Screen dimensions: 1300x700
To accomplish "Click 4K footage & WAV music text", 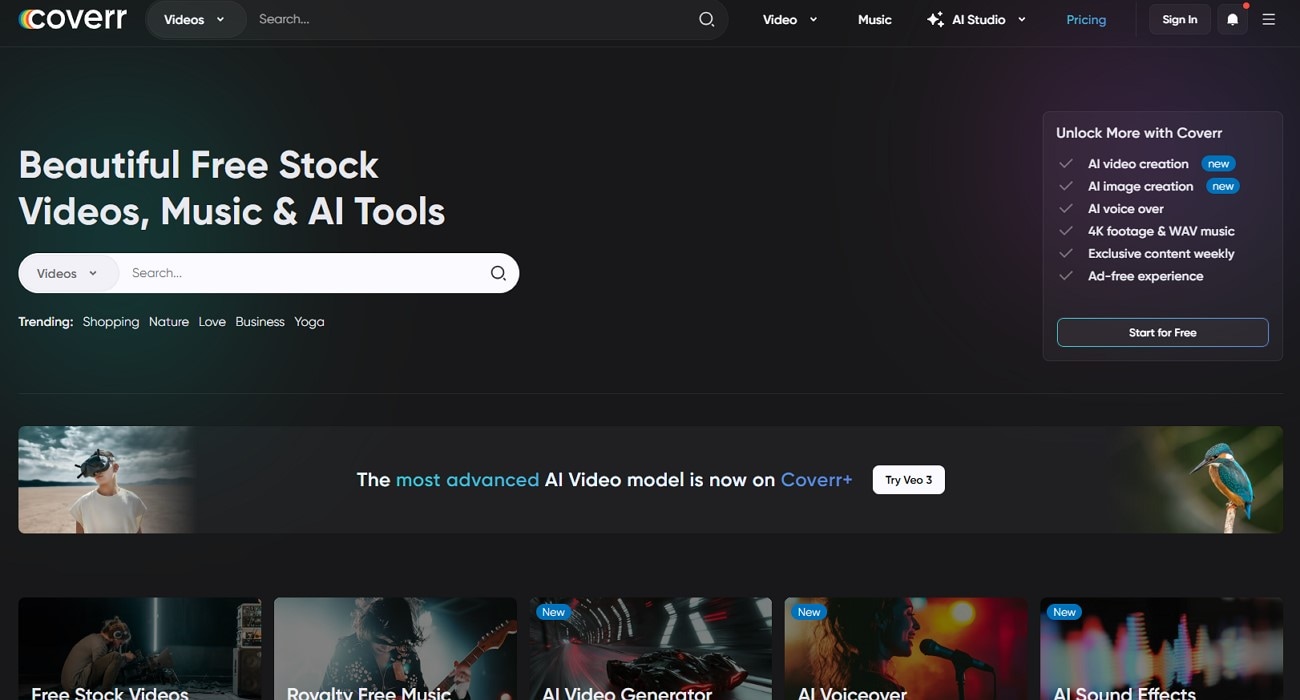I will pyautogui.click(x=1161, y=231).
